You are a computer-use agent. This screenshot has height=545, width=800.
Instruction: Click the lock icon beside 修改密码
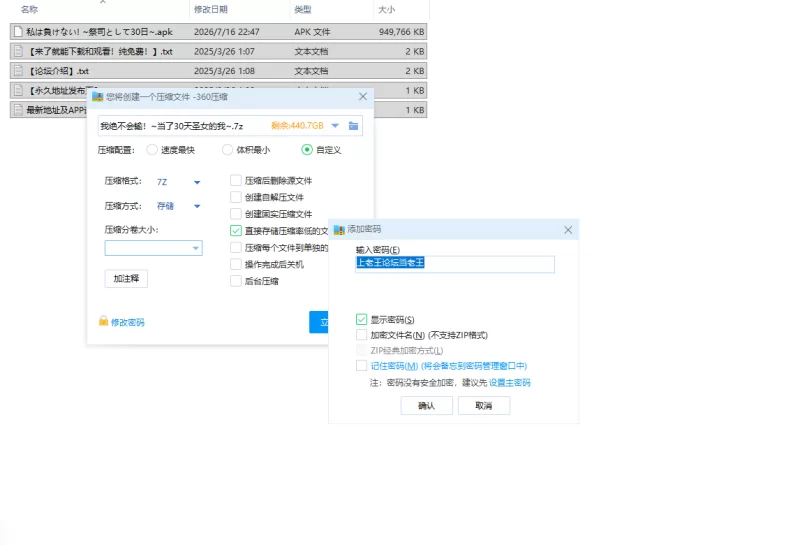(103, 321)
